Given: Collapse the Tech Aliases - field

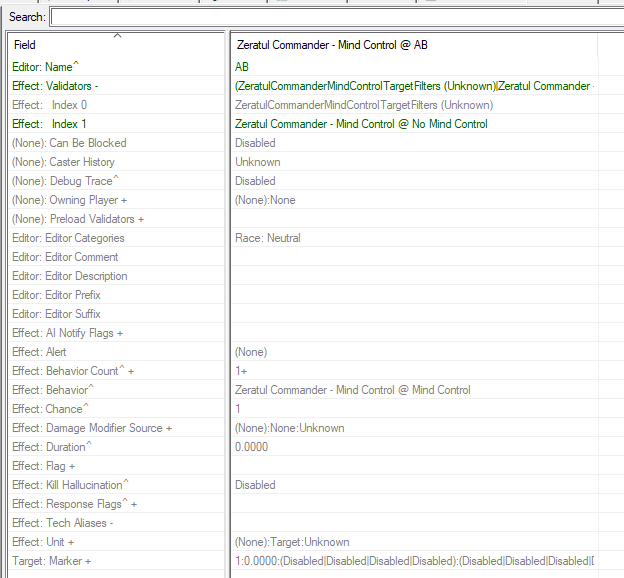Looking at the screenshot, I should [116, 523].
